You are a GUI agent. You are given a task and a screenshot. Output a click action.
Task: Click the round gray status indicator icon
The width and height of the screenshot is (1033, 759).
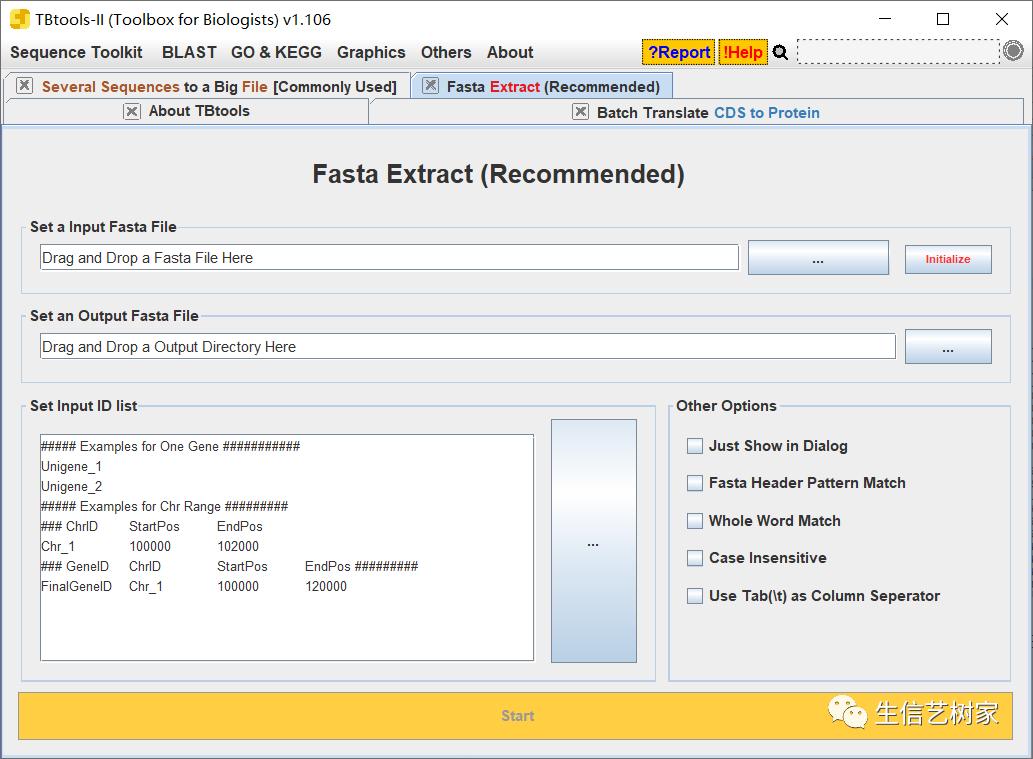tap(1013, 52)
